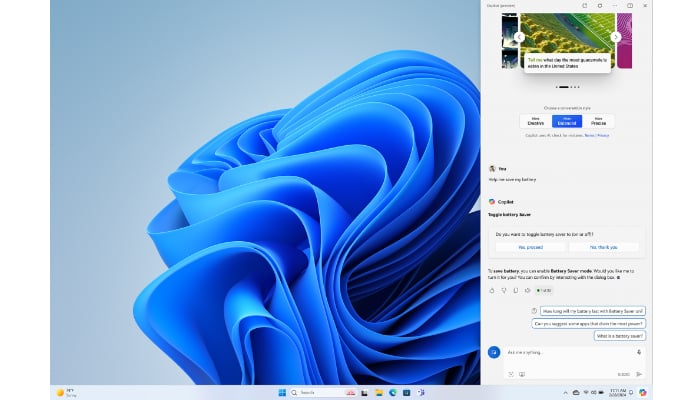Show next suggestion in Copilot carousel
The width and height of the screenshot is (700, 400).
click(616, 37)
